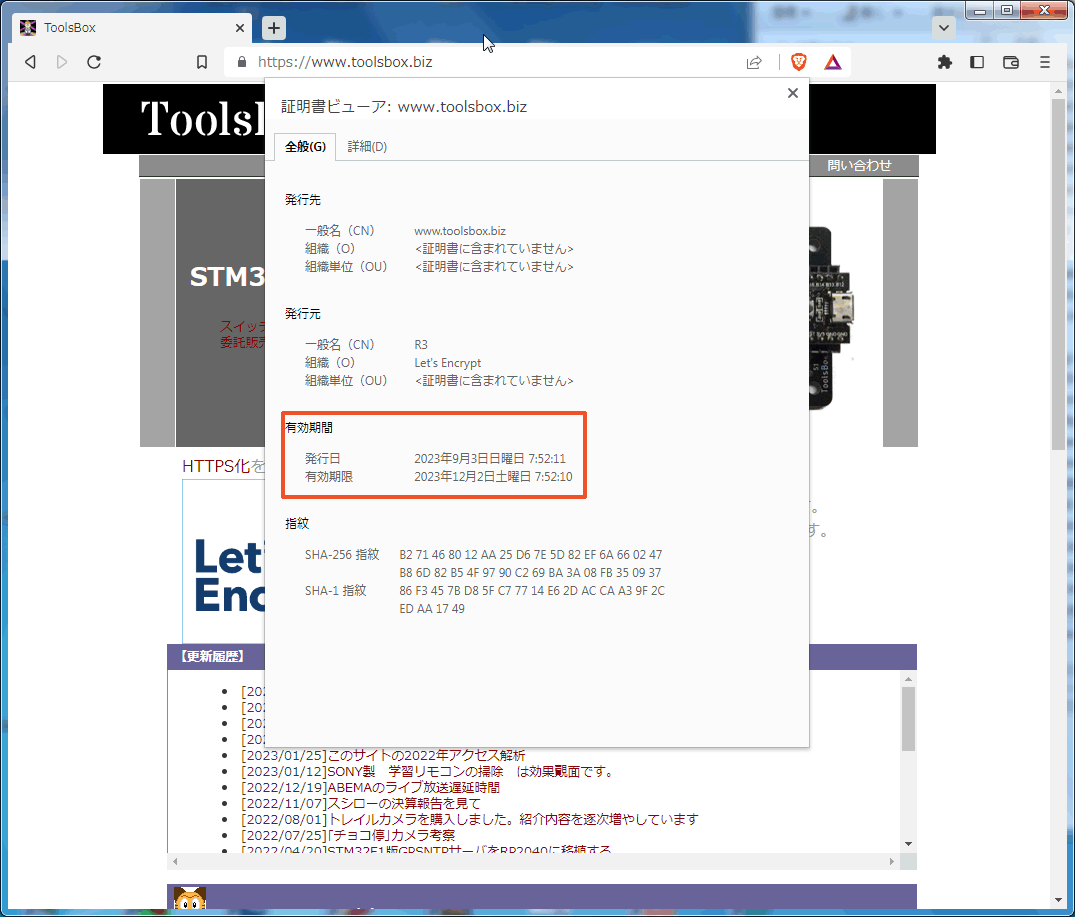The width and height of the screenshot is (1075, 917).
Task: Open the トレイルカメラを購入しました link
Action: [x=513, y=819]
